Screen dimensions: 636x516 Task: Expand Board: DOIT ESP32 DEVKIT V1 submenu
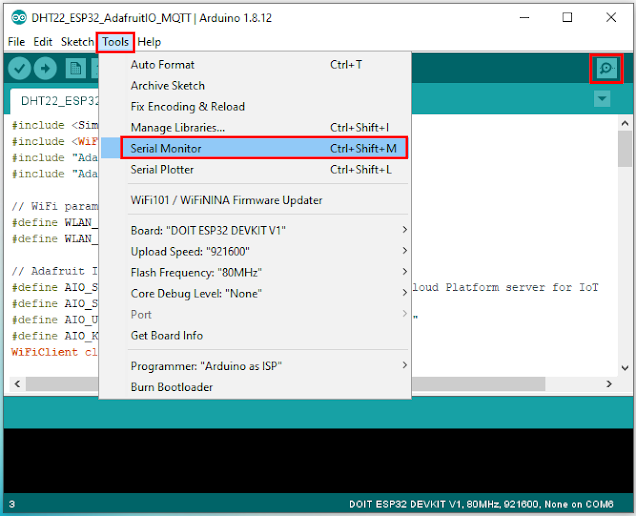point(256,230)
